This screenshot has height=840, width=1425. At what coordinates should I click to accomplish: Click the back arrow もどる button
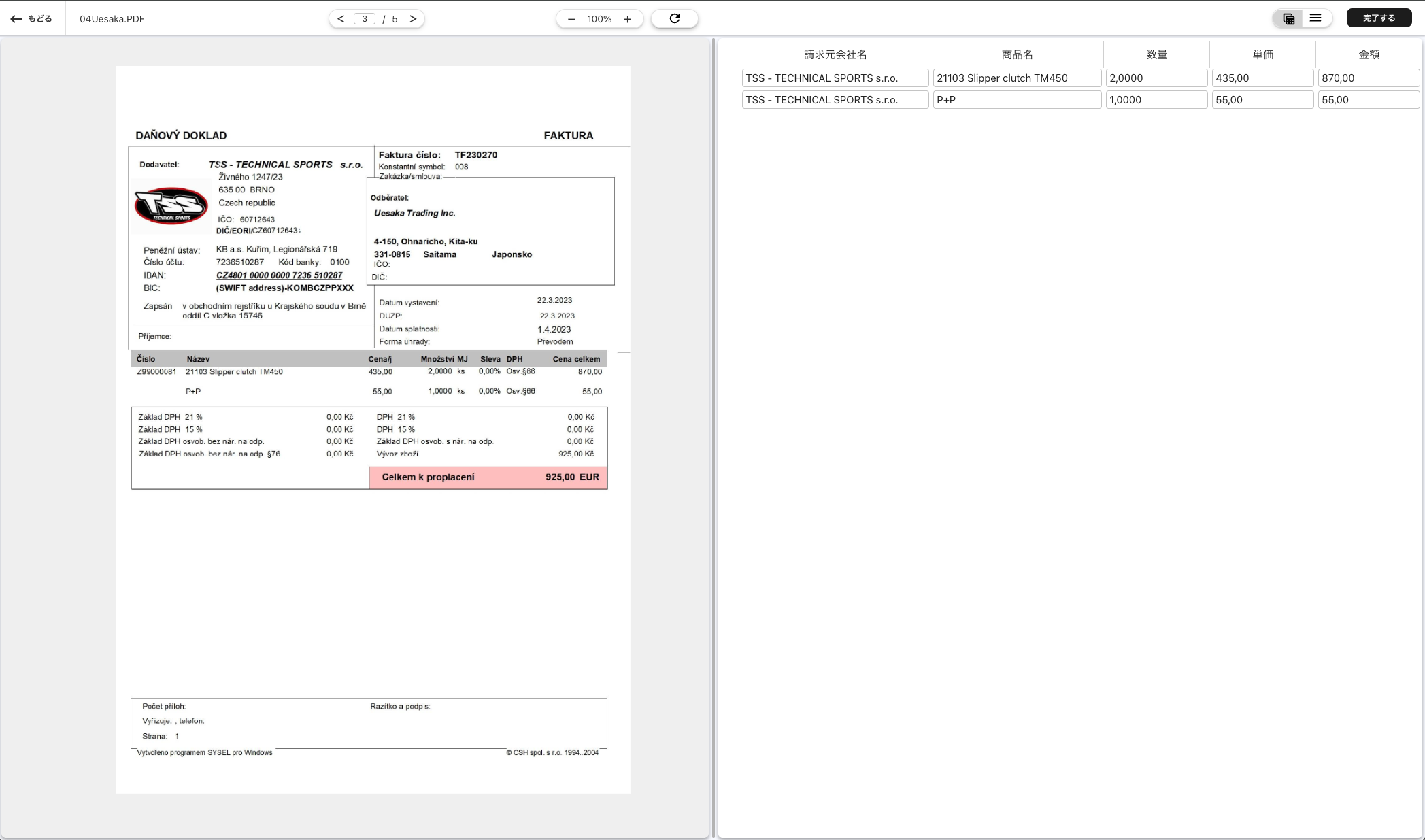pyautogui.click(x=31, y=18)
